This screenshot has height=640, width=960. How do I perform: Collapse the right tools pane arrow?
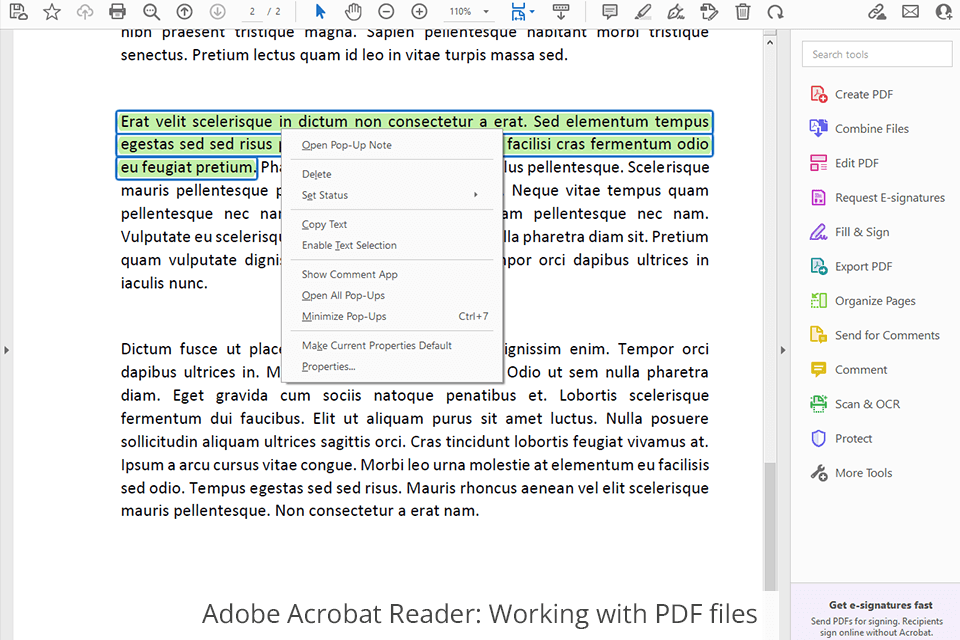coord(782,350)
